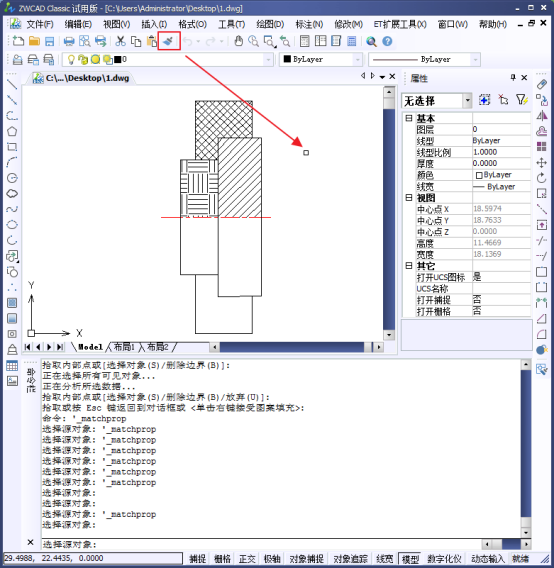Screen dimensions: 554x568
Task: Select the Rotate modify tool
Action: (542, 178)
